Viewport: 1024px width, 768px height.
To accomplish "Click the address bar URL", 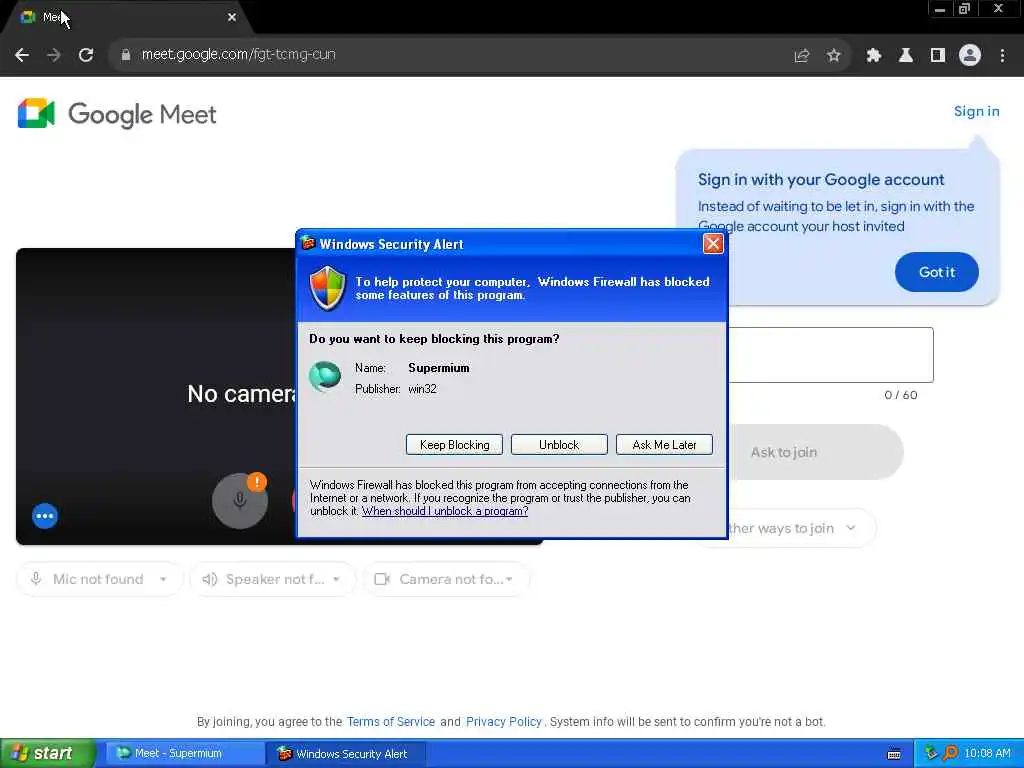I will tap(238, 55).
